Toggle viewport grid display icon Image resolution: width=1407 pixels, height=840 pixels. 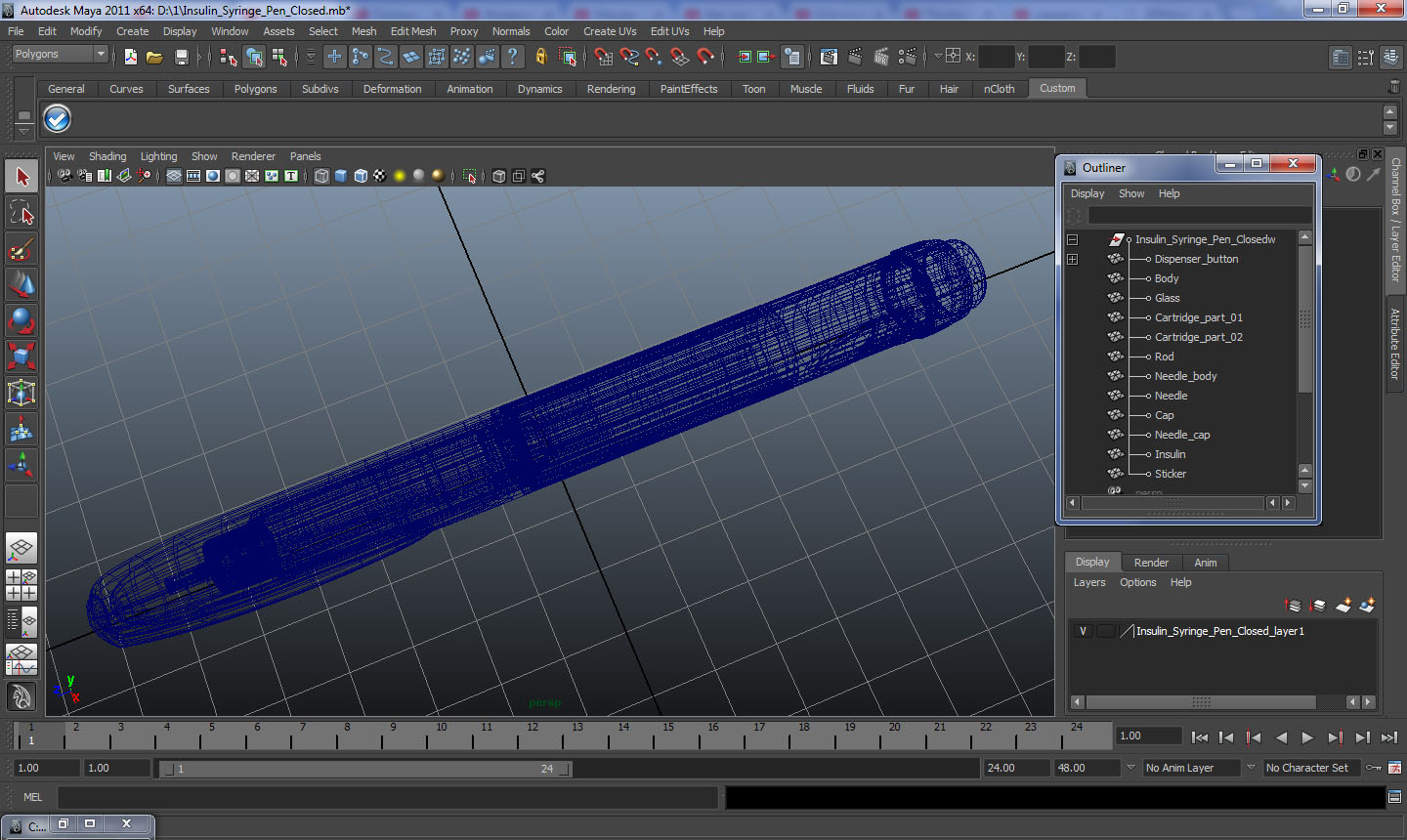pos(174,176)
